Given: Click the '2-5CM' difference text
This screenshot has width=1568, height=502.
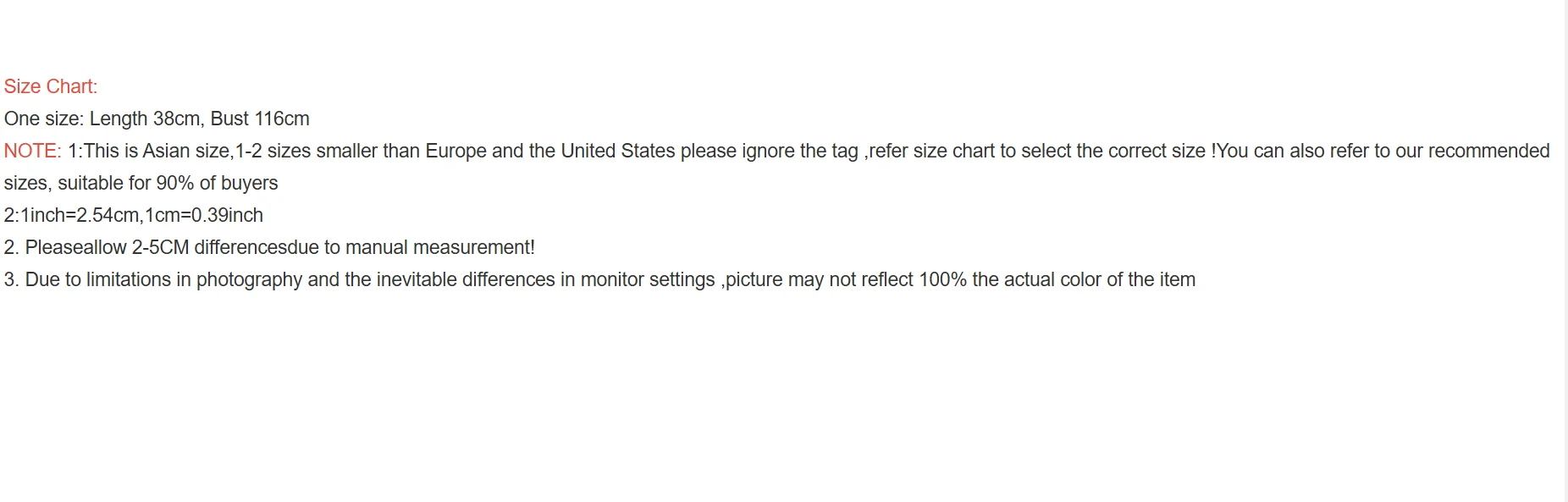Looking at the screenshot, I should (160, 247).
